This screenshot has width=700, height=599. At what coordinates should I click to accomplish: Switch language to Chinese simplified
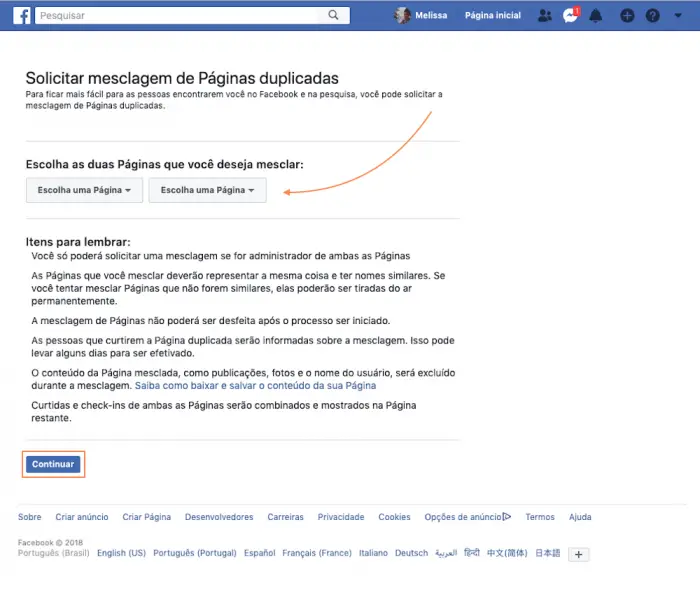[507, 553]
